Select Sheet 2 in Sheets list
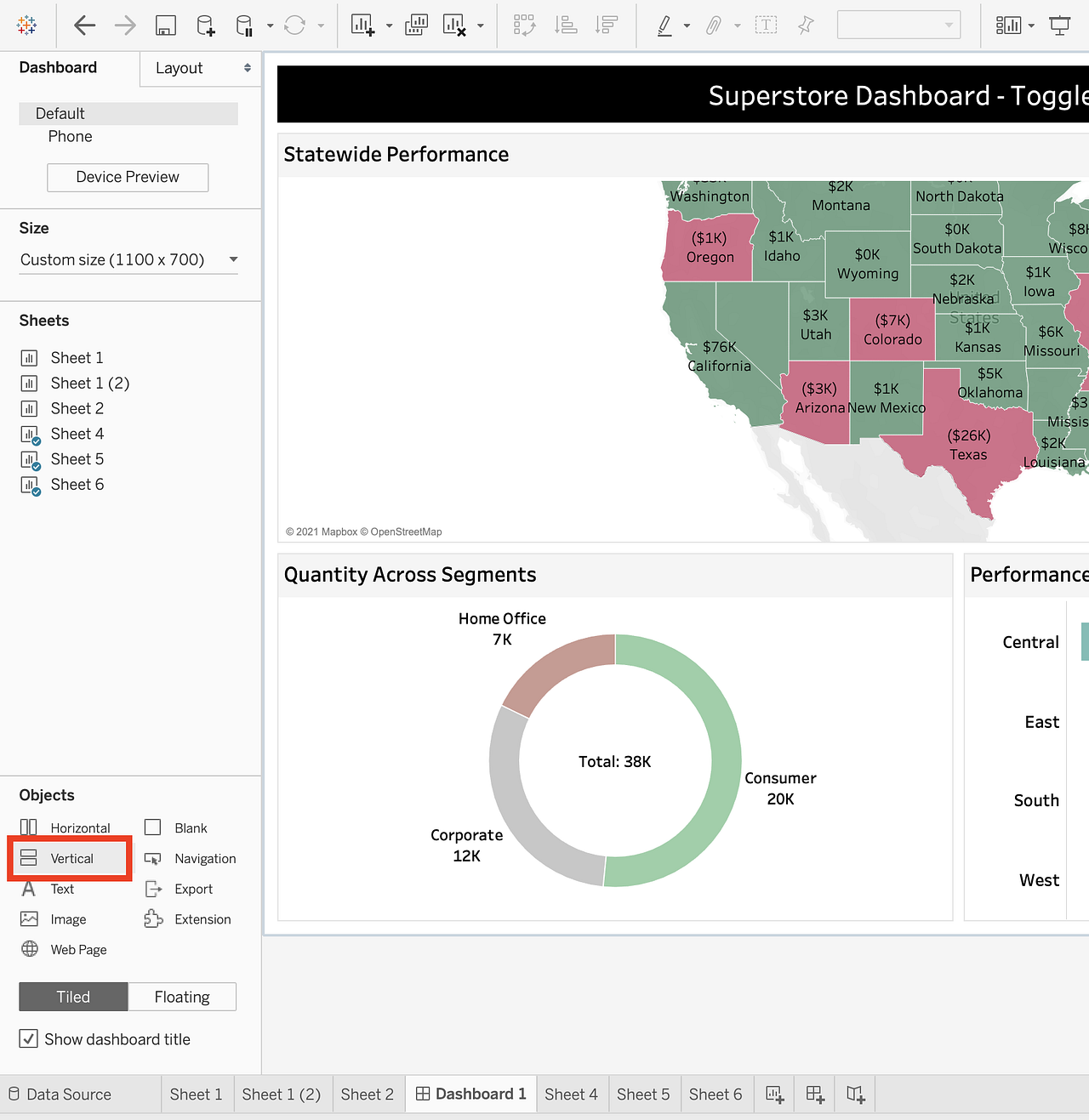This screenshot has width=1089, height=1120. tap(62, 408)
